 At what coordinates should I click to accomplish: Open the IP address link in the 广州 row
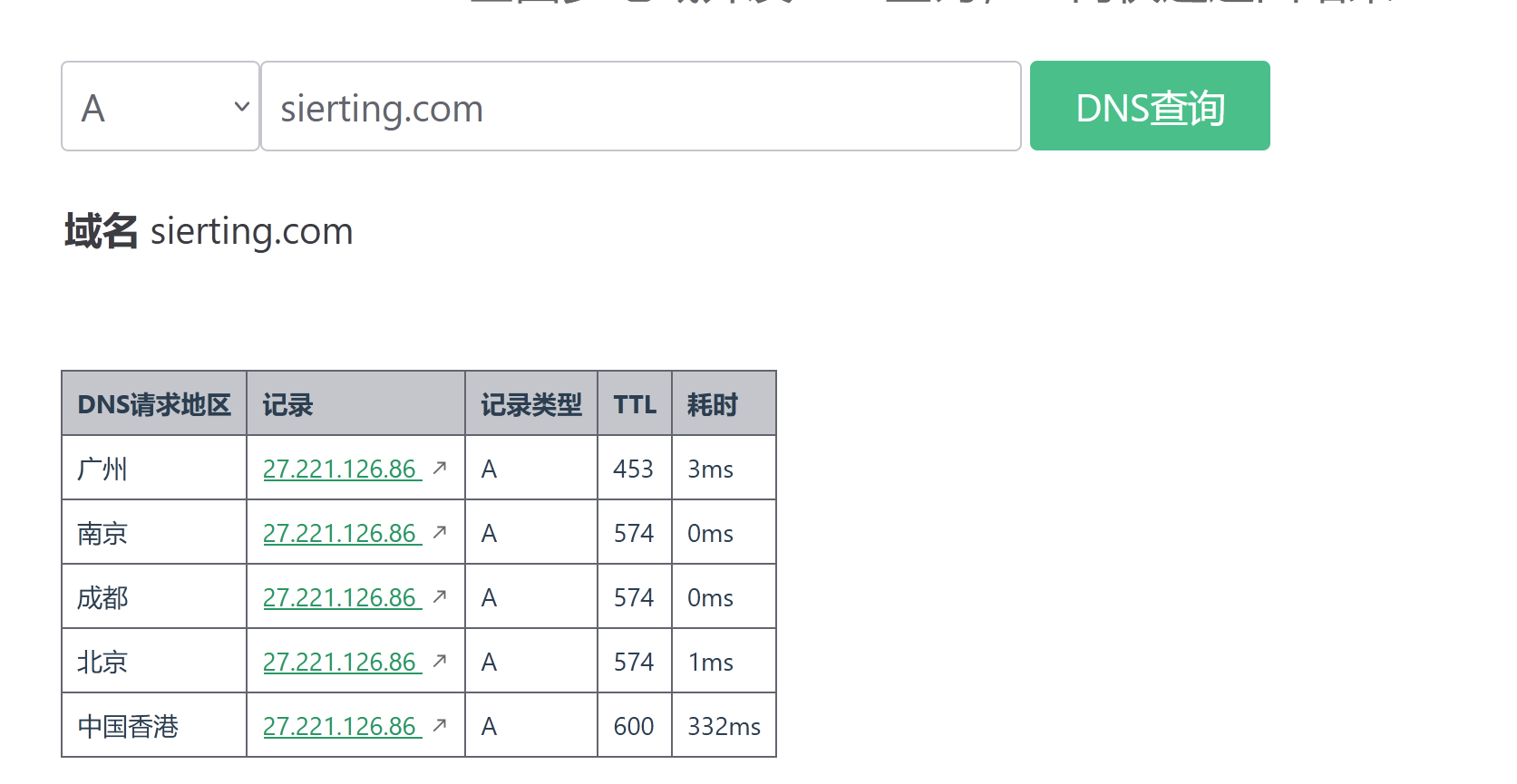click(x=341, y=469)
